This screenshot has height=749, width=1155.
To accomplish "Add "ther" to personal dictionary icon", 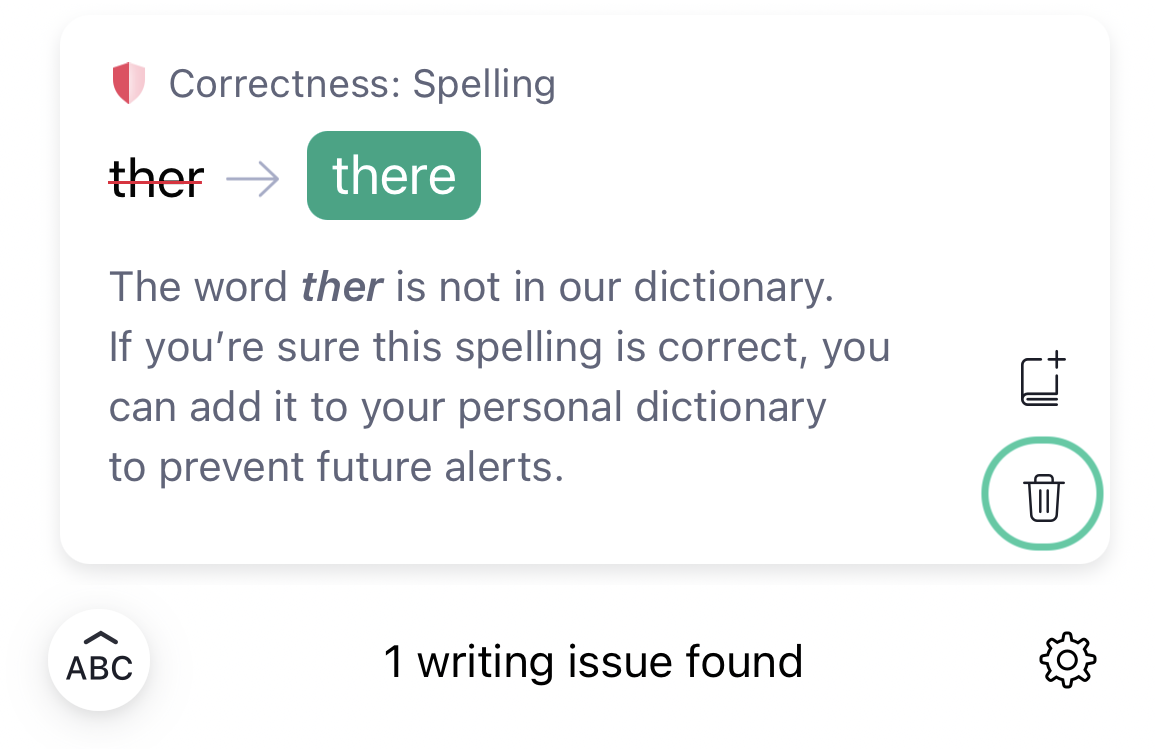I will [x=1043, y=380].
